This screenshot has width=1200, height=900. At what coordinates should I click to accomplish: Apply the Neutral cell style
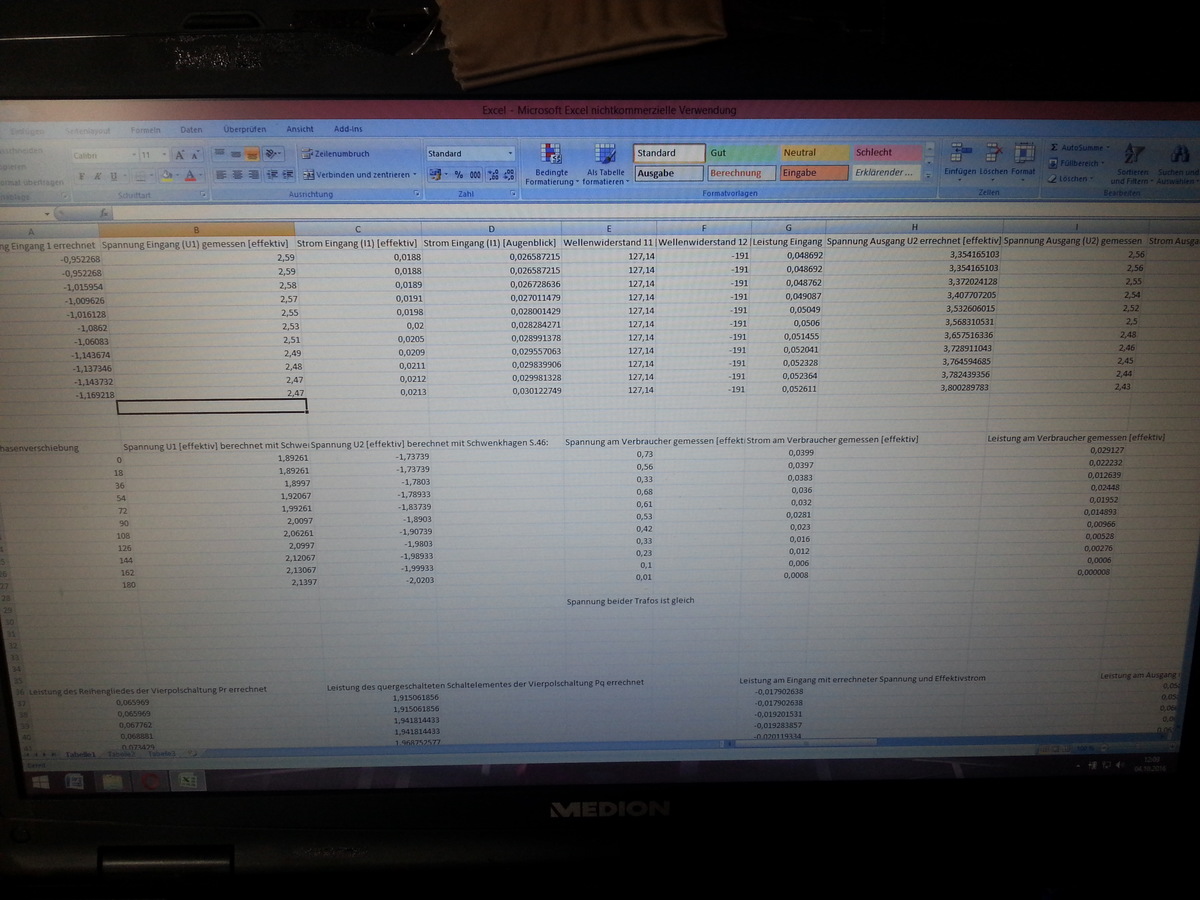(x=814, y=153)
